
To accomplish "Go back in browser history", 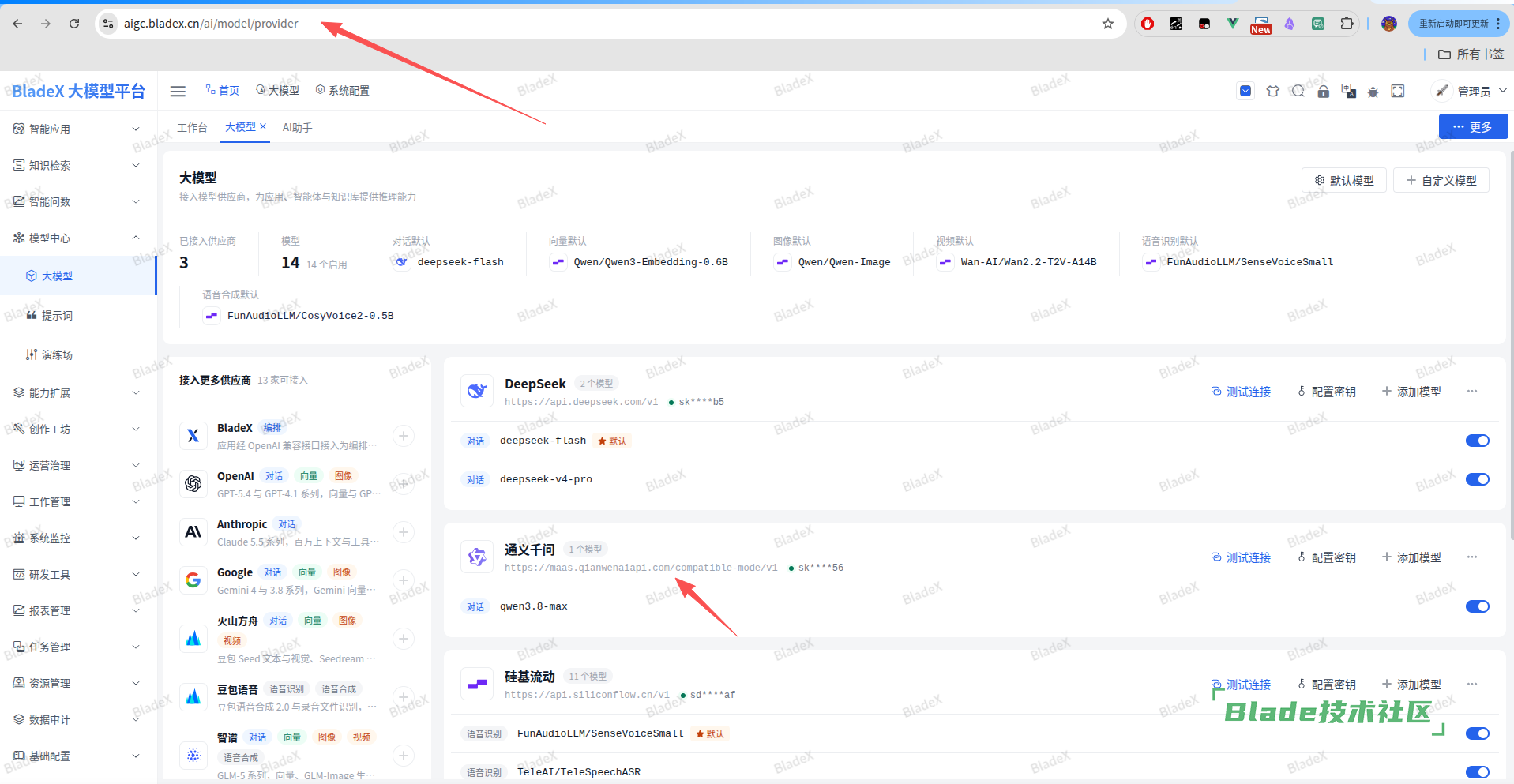I will pyautogui.click(x=18, y=24).
